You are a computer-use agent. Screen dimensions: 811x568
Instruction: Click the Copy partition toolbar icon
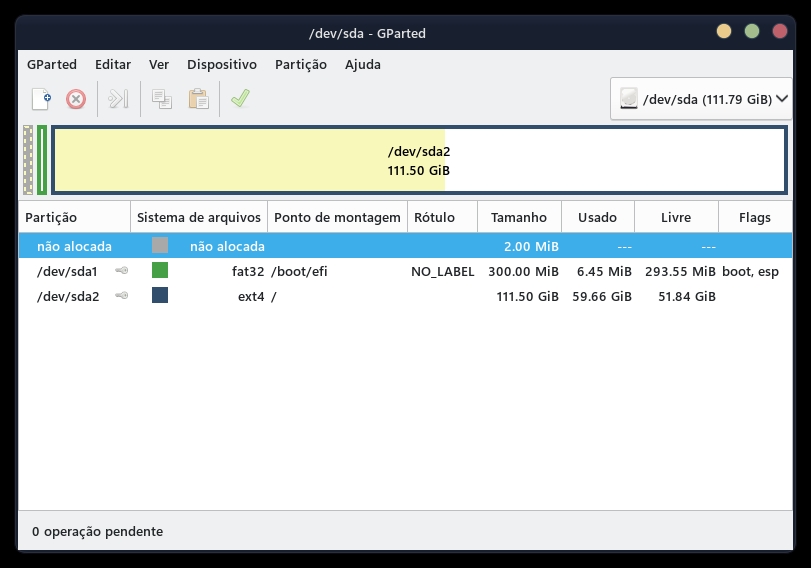tap(162, 99)
